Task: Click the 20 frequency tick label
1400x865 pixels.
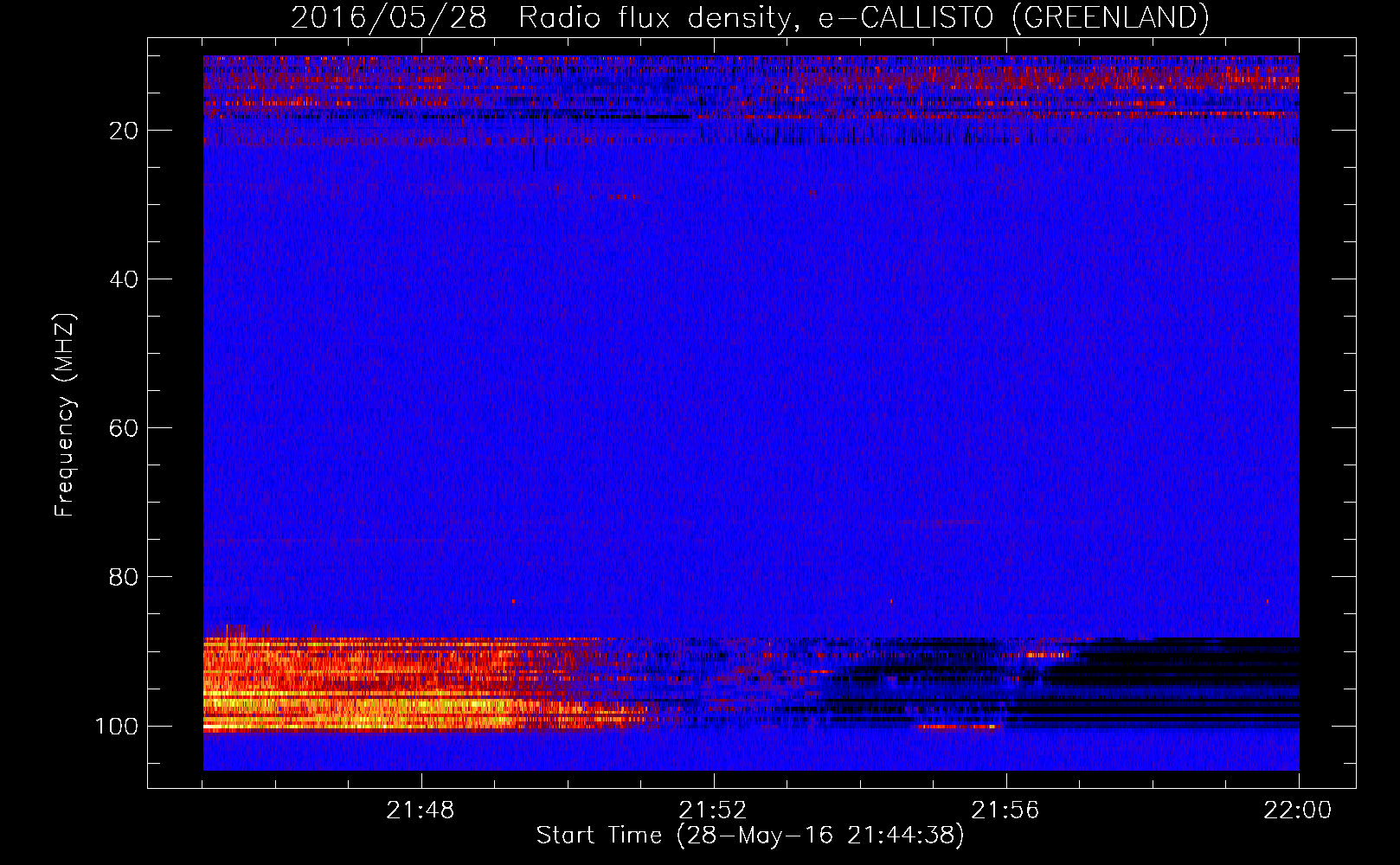Action: 124,131
